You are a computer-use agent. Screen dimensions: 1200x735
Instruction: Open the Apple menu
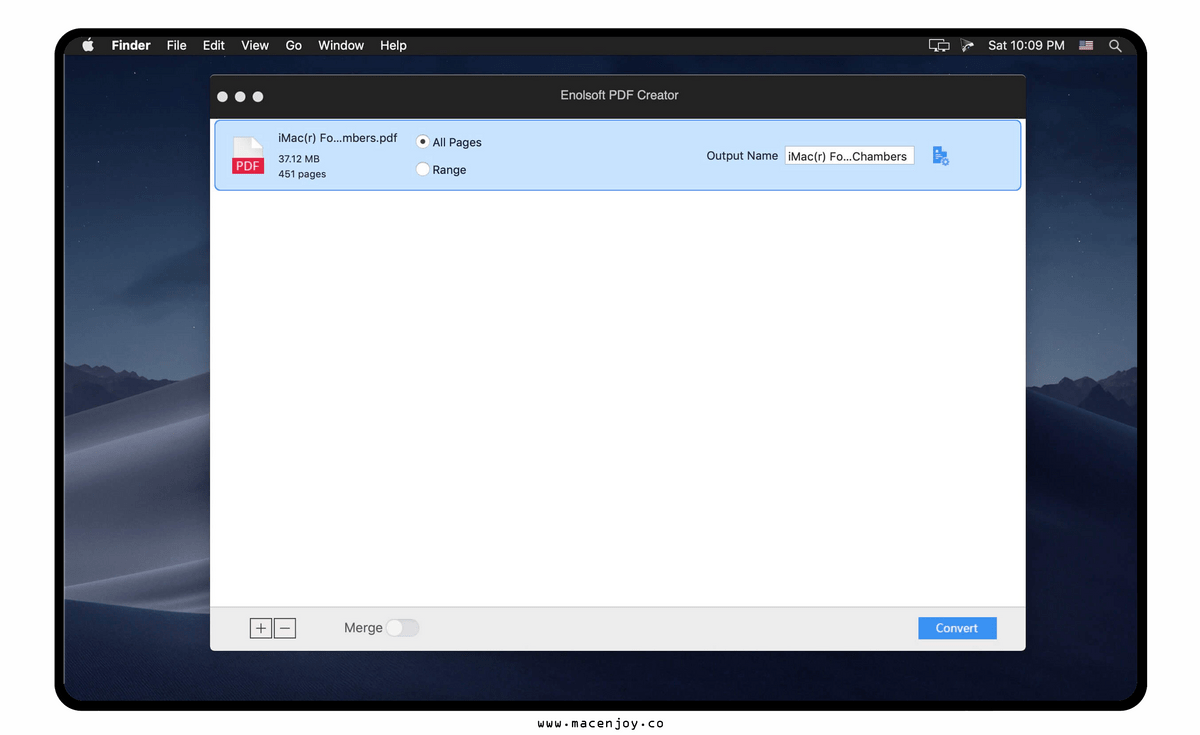point(88,45)
